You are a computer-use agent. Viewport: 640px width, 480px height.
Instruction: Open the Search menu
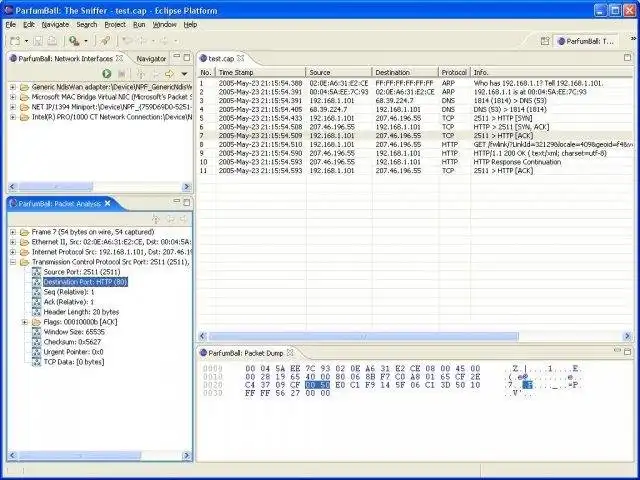[x=87, y=24]
